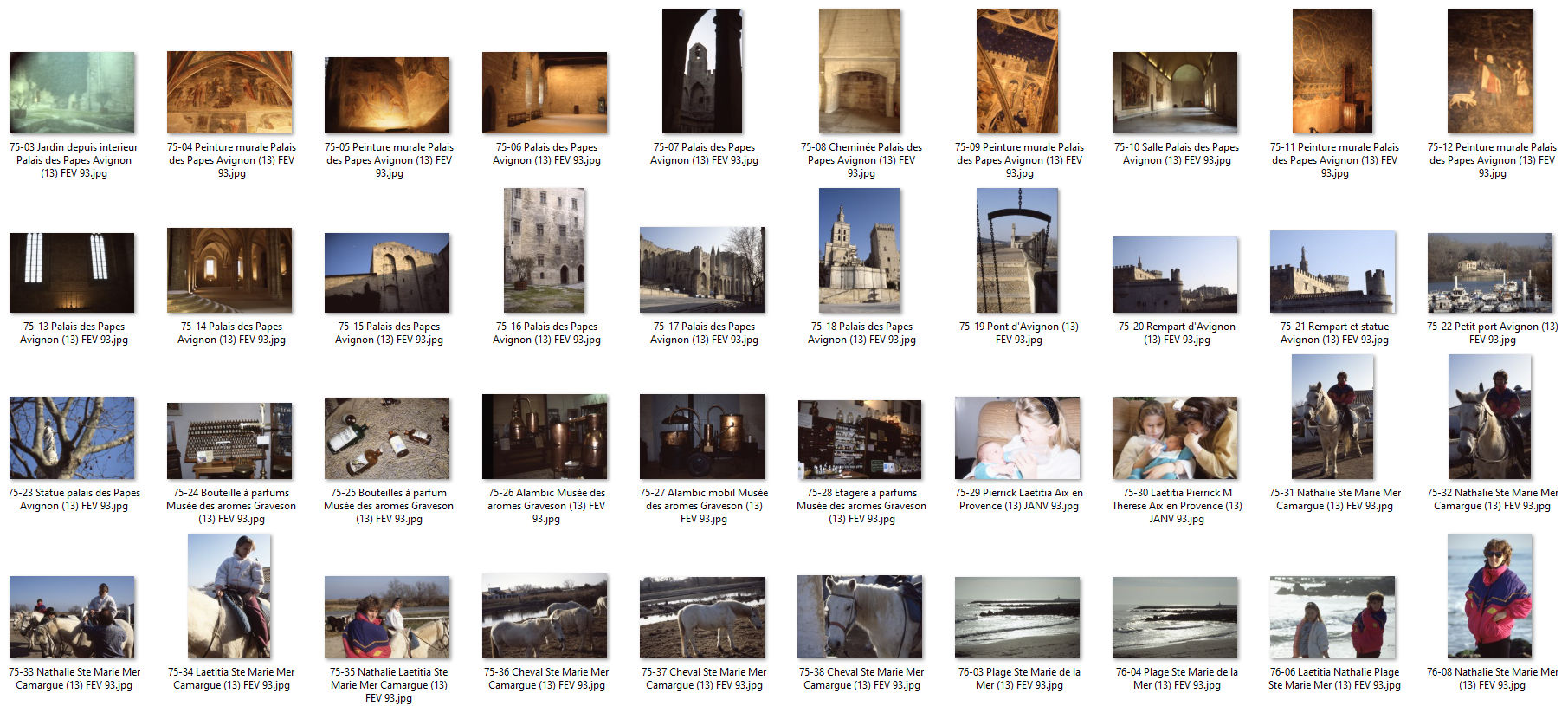The width and height of the screenshot is (1568, 706).
Task: Select the 76-06 Laetitia Nathalie Plage filename label
Action: [1334, 679]
